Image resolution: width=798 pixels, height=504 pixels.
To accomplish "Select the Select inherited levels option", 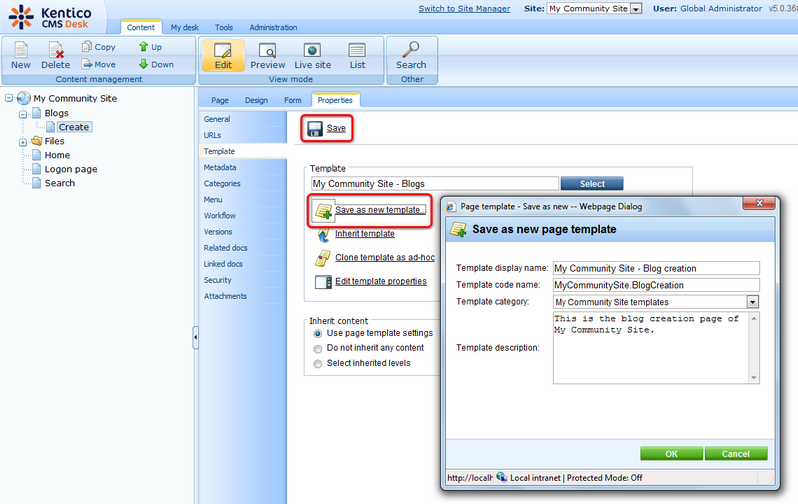I will point(318,364).
